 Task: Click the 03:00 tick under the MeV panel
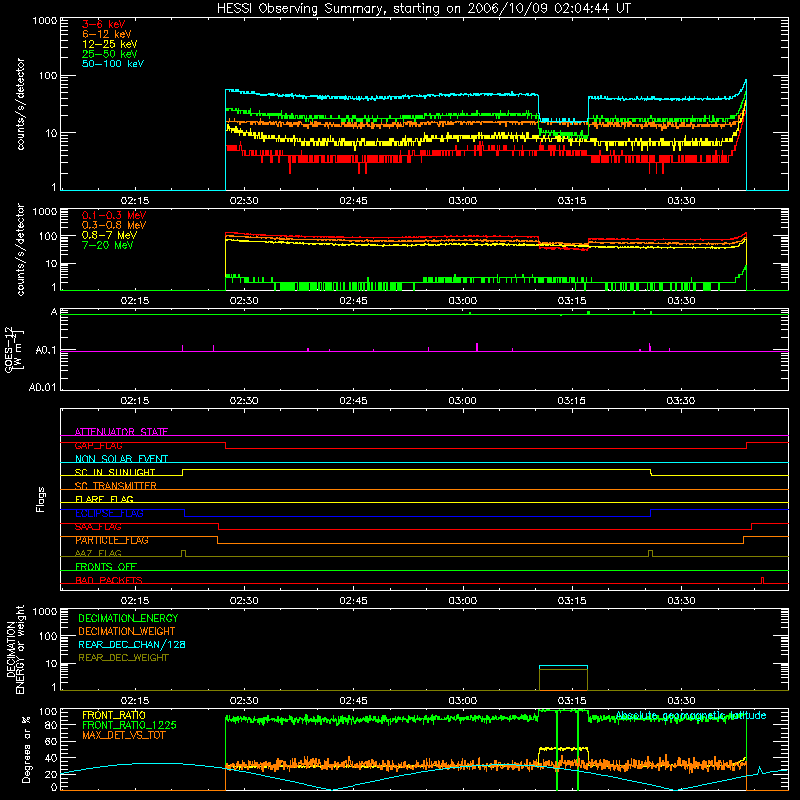462,301
